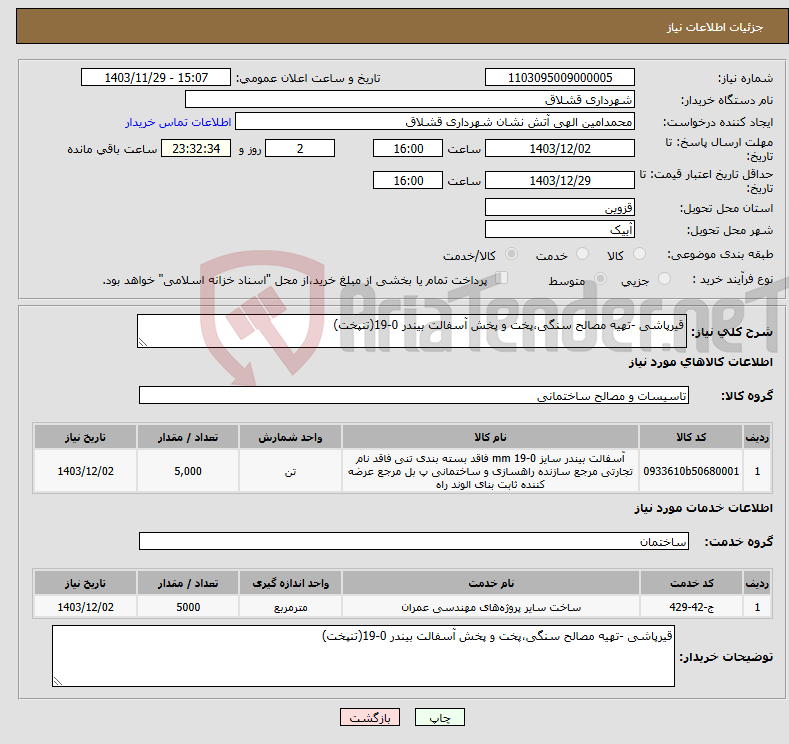The image size is (789, 744).
Task: Click the جزئیات اطلاعات نیاز page header
Action: [402, 26]
